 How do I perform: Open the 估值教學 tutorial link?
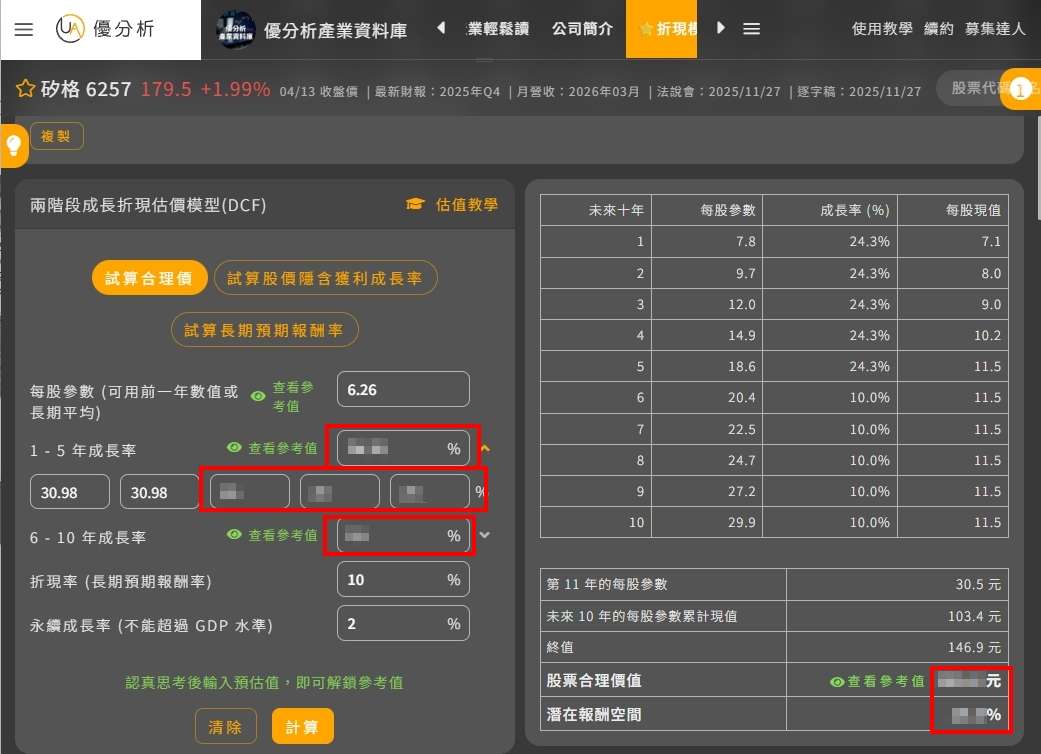tap(452, 204)
